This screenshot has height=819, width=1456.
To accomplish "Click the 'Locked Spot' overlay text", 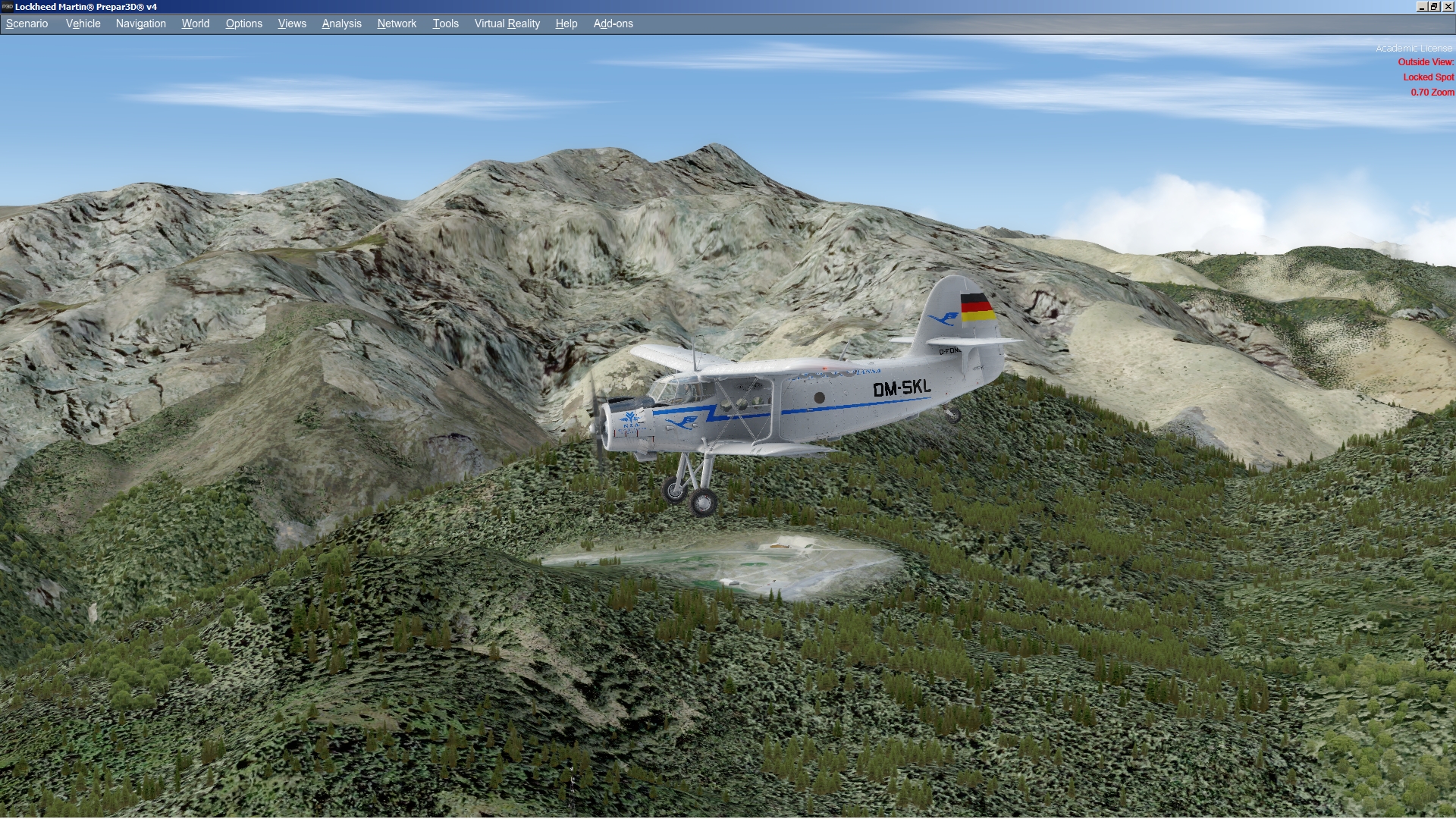I will pyautogui.click(x=1428, y=77).
